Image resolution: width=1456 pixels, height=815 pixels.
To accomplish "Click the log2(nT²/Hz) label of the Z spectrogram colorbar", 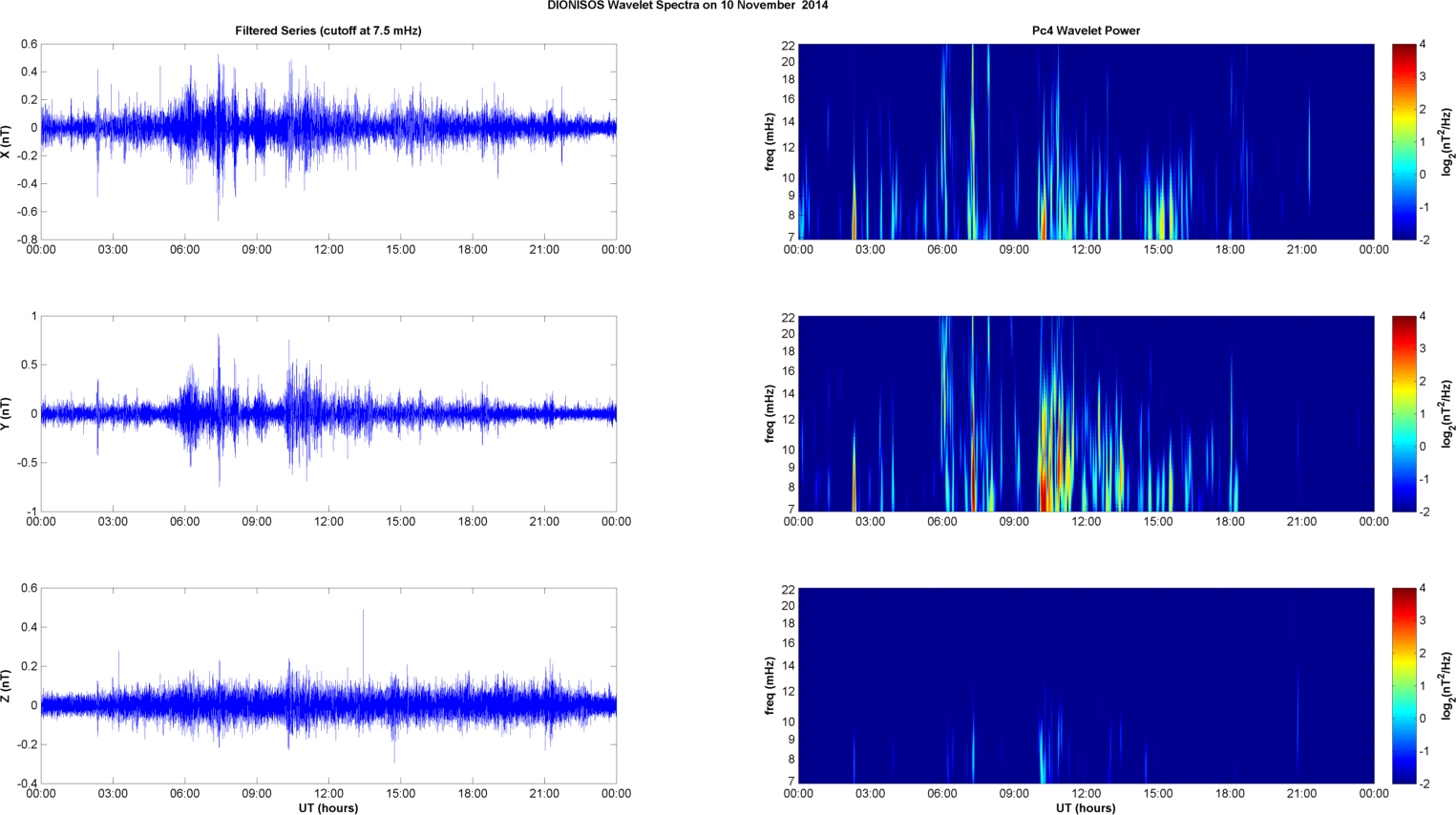I will [x=1447, y=685].
